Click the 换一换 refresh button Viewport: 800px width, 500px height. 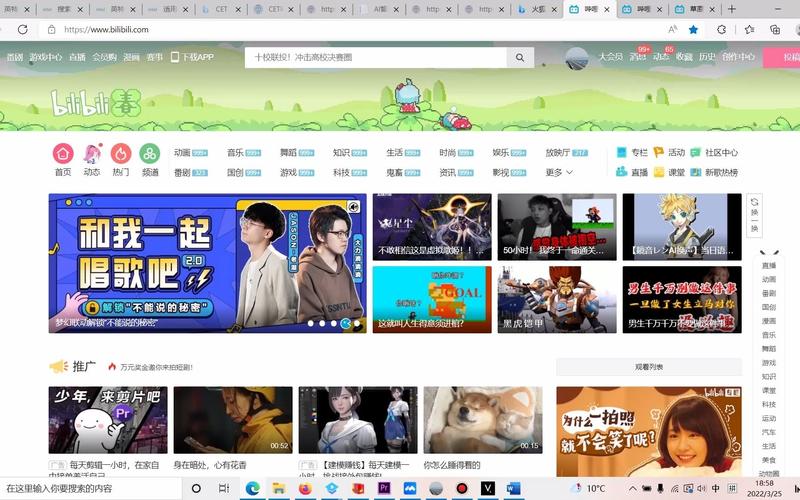754,215
